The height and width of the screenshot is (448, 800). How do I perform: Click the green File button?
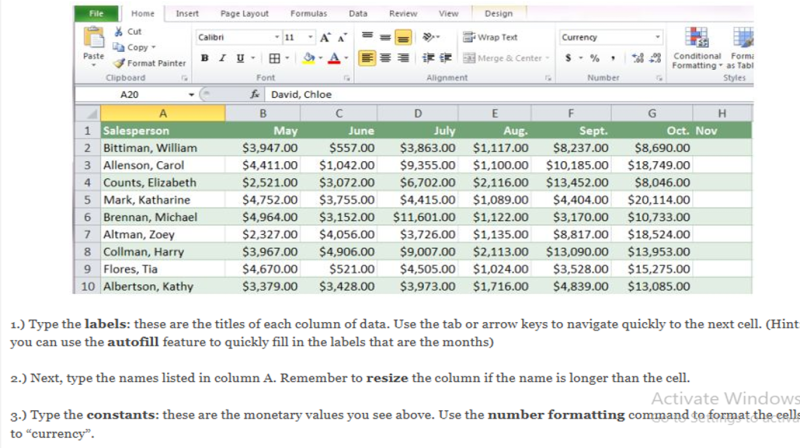(x=97, y=13)
